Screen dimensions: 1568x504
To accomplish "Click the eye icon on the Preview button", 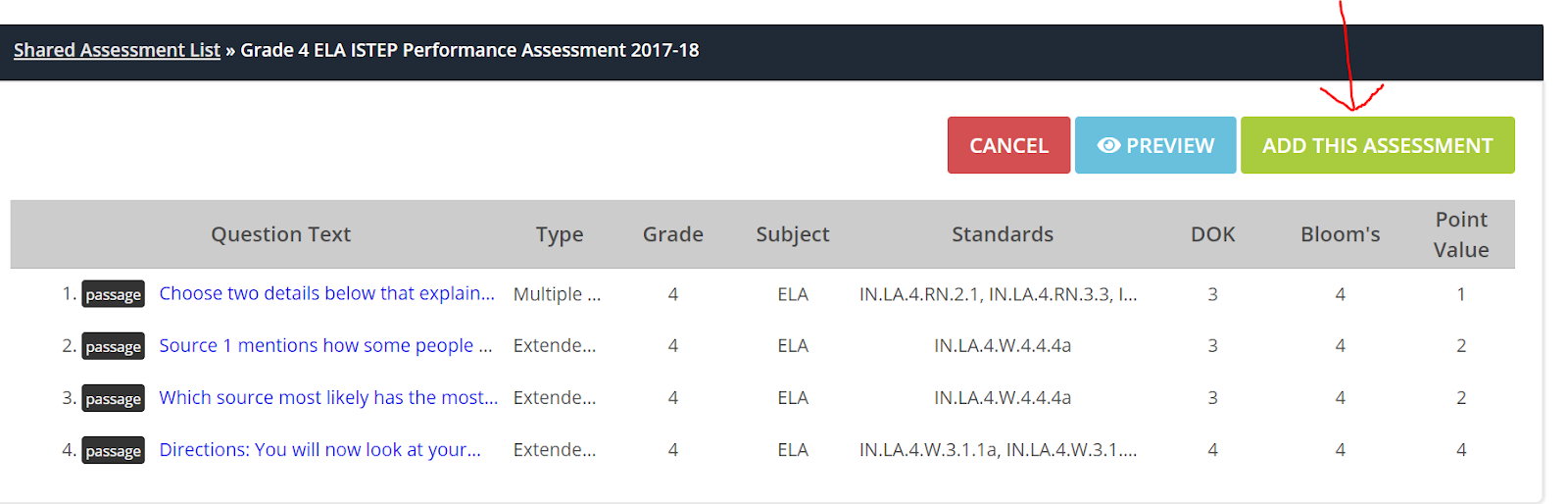I will [1108, 145].
